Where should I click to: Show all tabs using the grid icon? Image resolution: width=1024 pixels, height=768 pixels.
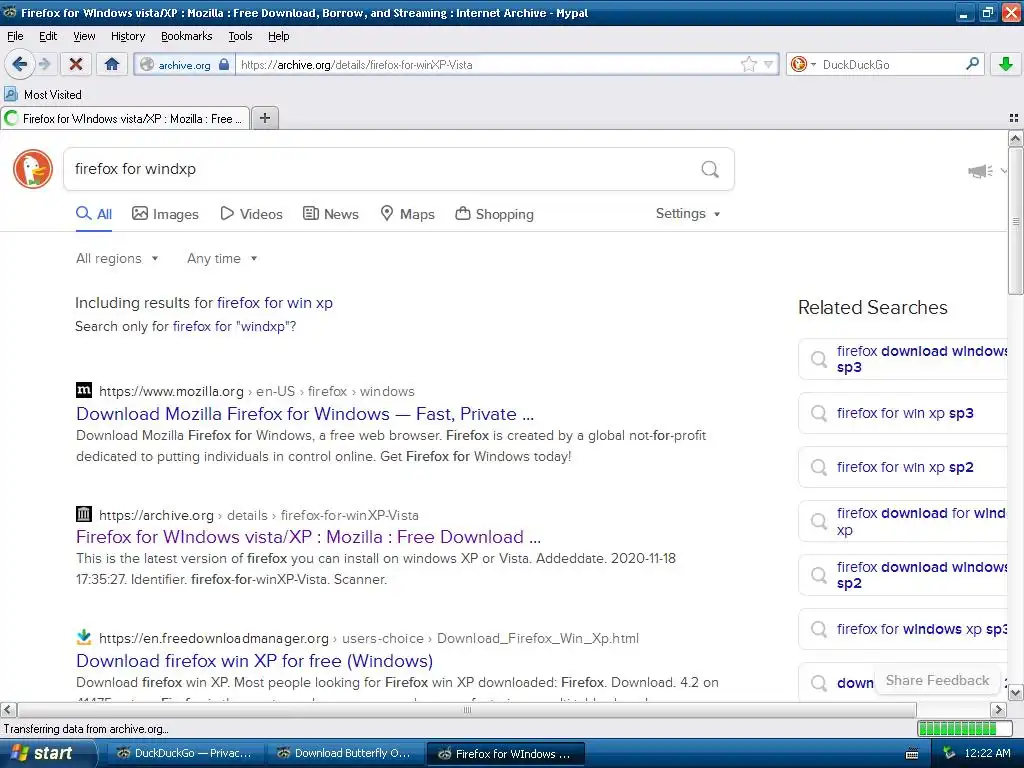pyautogui.click(x=1014, y=118)
